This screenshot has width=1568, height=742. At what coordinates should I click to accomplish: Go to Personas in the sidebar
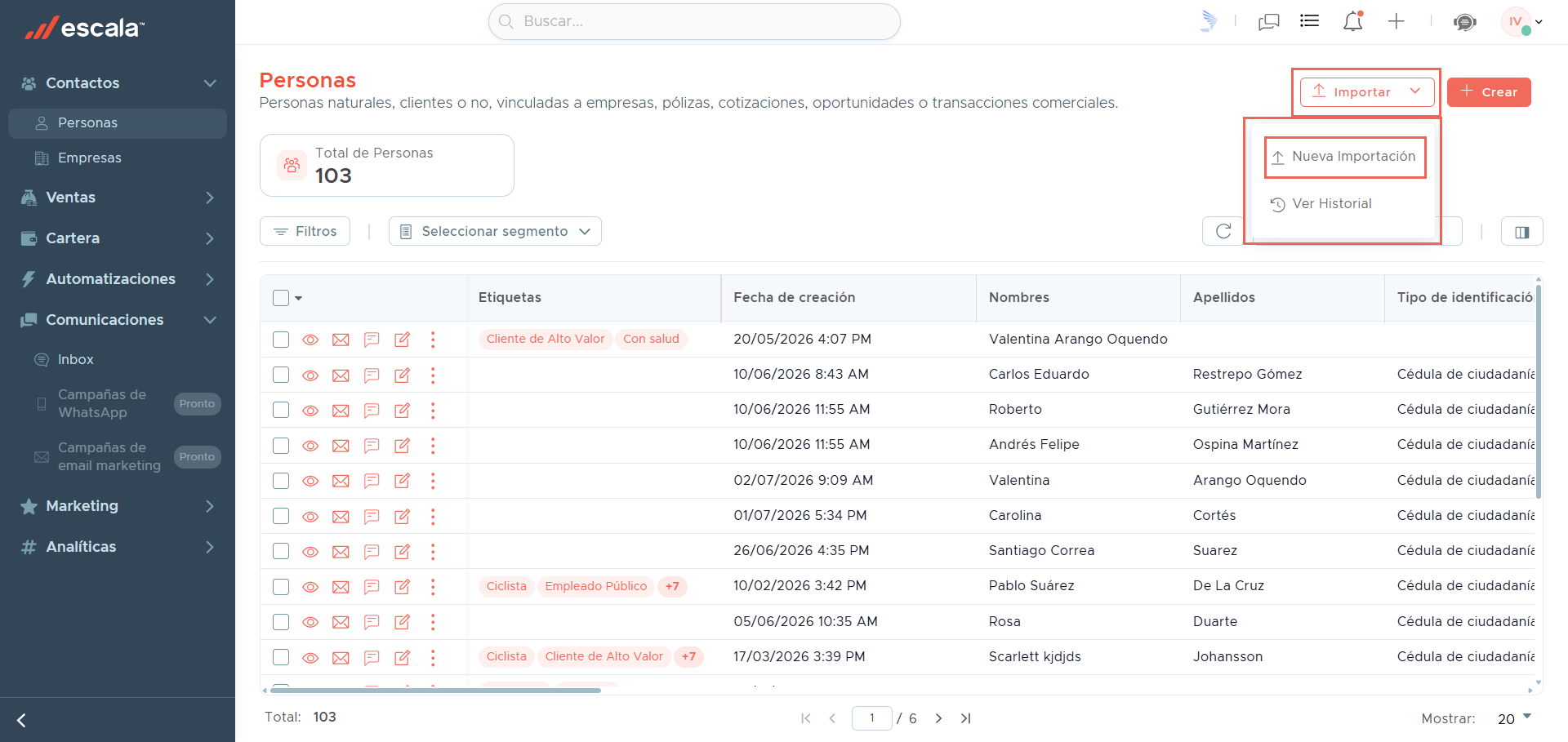point(118,123)
